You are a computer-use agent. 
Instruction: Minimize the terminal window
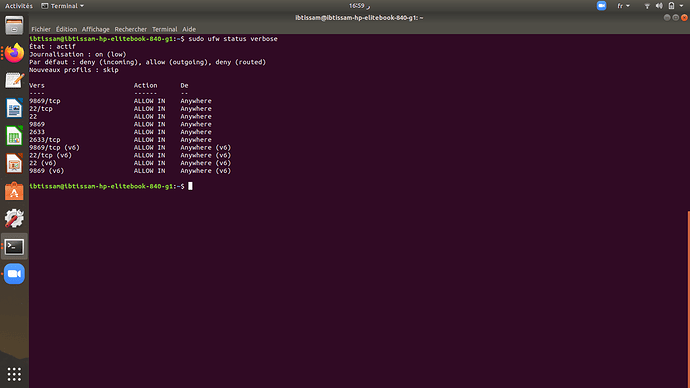667,18
